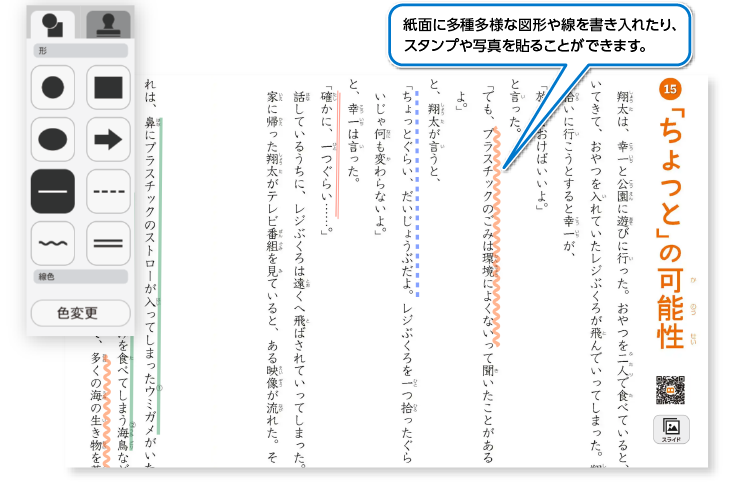This screenshot has width=754, height=501.
Task: Click the text 「ちょっとぐらい、だいじょうぶだよ。」
Action: click(408, 190)
